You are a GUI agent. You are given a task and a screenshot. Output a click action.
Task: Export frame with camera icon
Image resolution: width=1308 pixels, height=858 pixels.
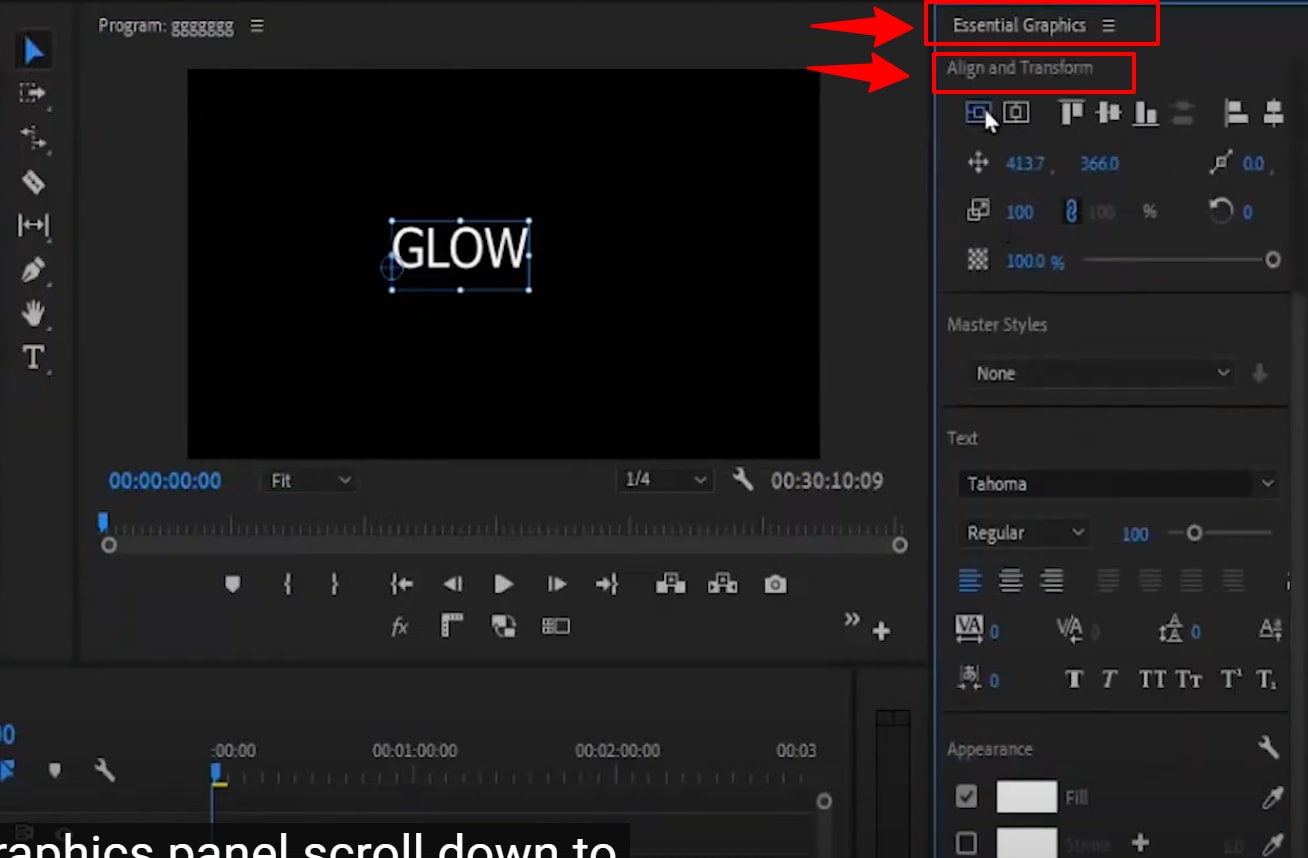[x=776, y=585]
